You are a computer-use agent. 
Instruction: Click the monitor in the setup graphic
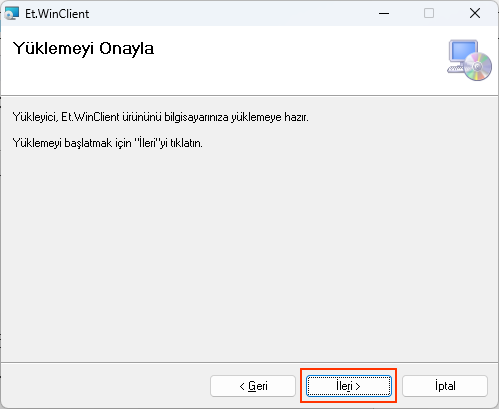coord(463,52)
